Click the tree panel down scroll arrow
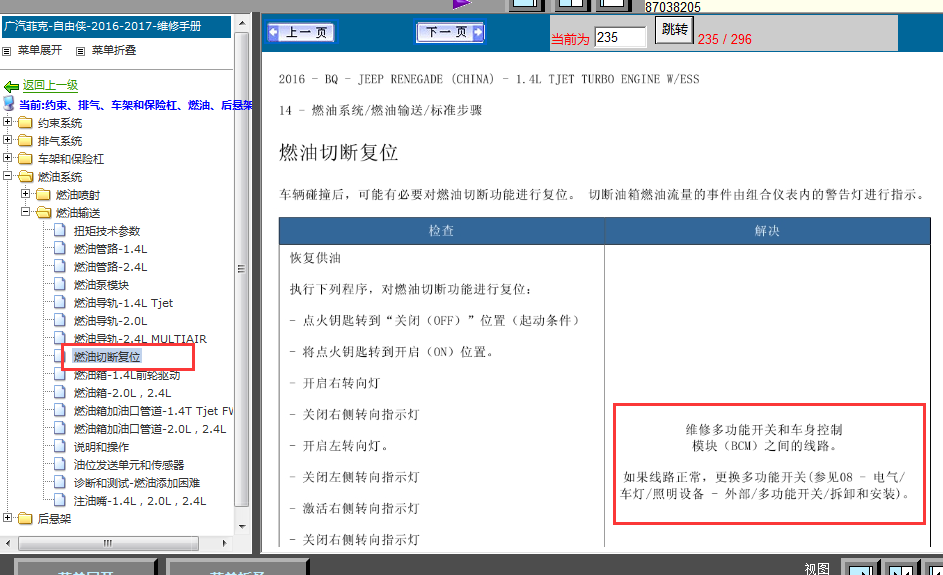The image size is (943, 575). (x=242, y=526)
